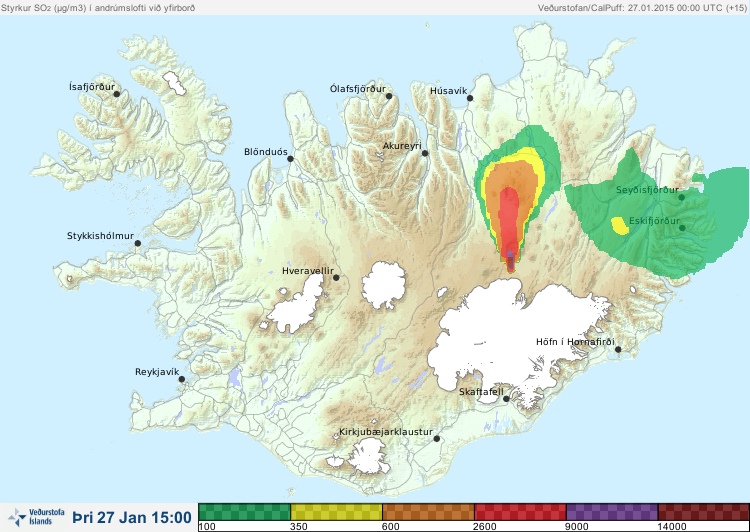
Task: Click the 'Akureyri' label text
Action: (x=402, y=146)
